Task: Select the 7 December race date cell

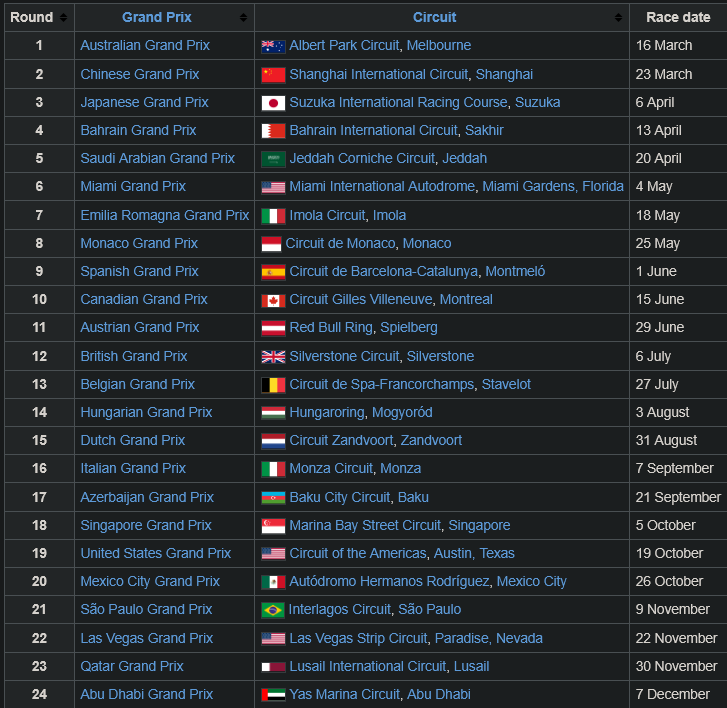Action: 678,695
